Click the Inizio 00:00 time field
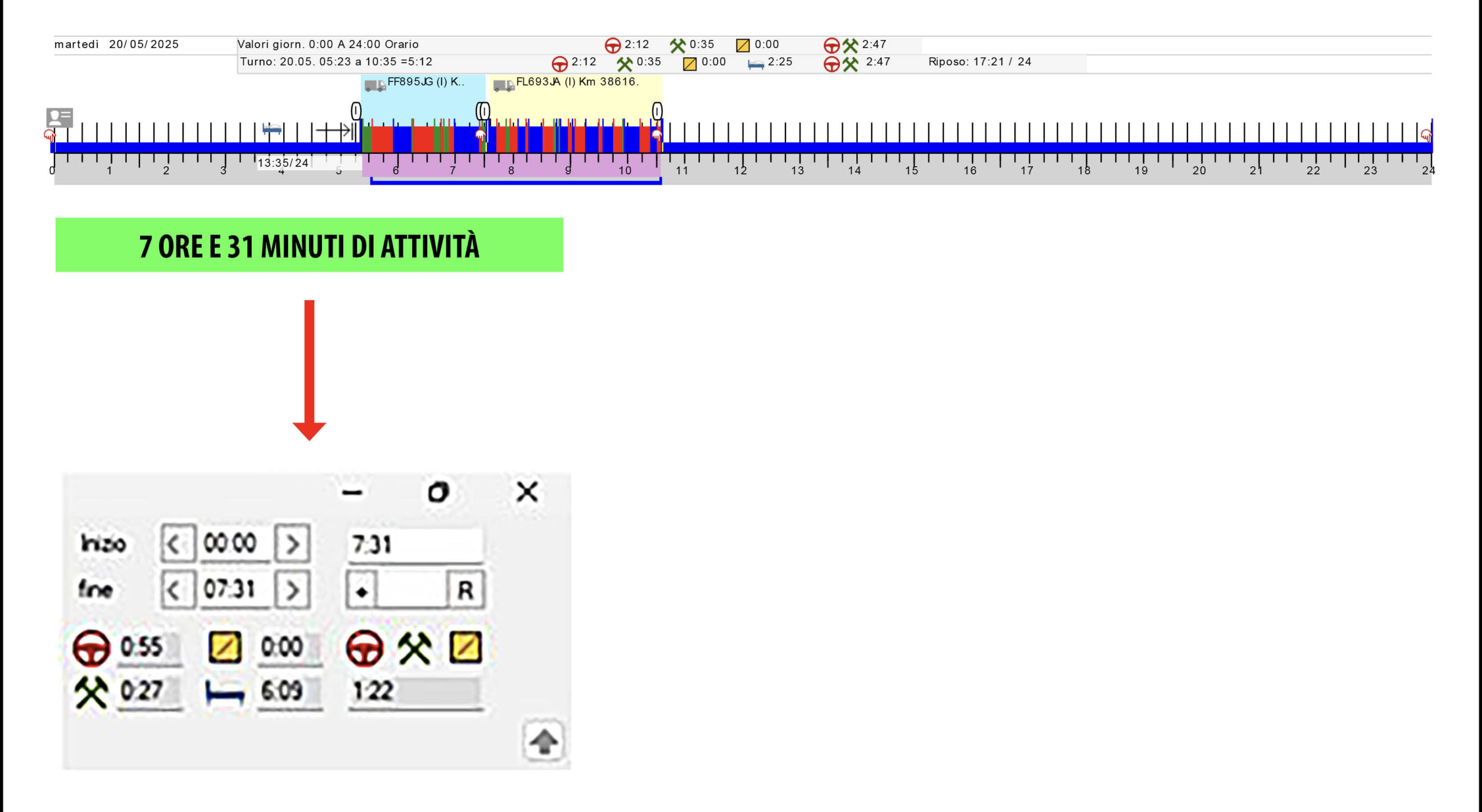Viewport: 1482px width, 812px height. tap(233, 543)
